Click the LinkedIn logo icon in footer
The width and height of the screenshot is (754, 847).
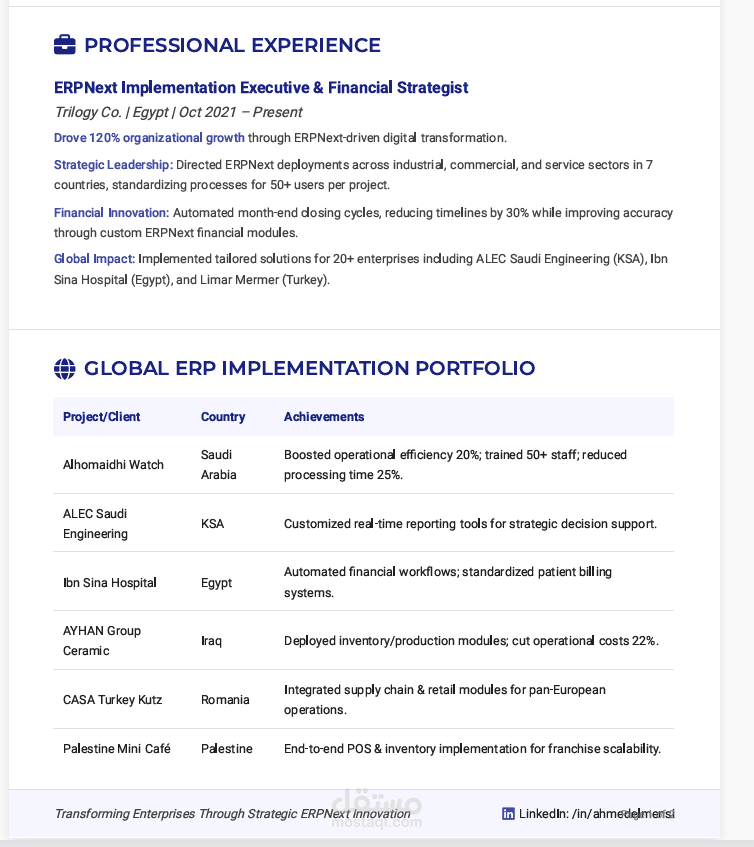click(508, 814)
